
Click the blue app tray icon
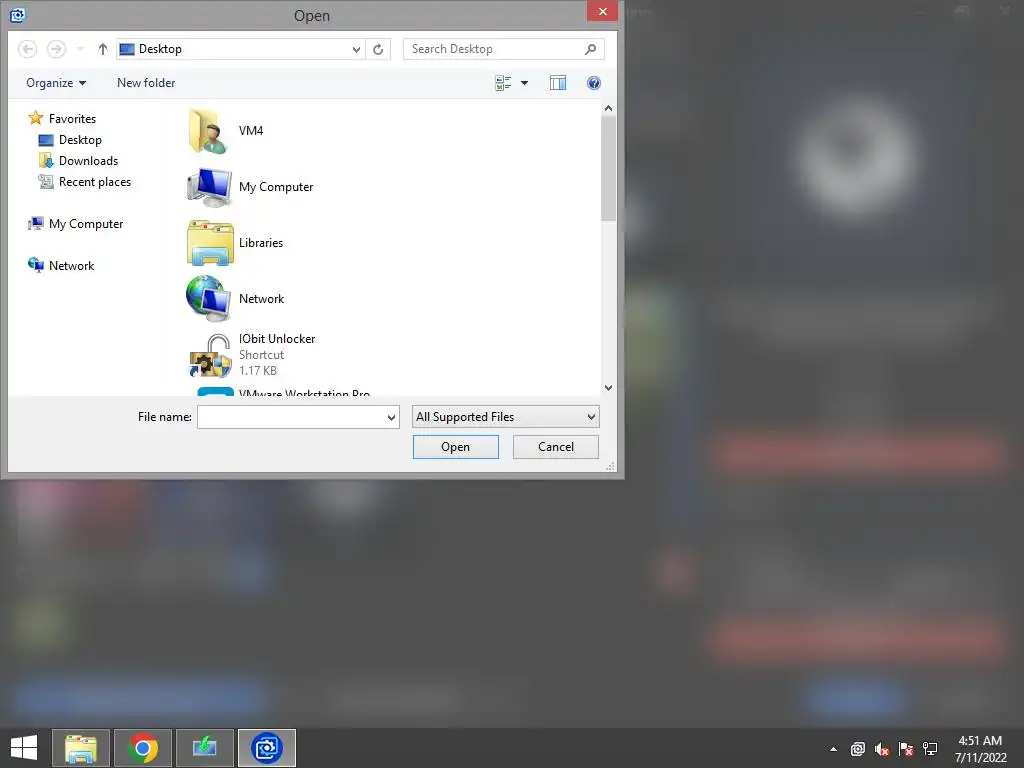(x=857, y=749)
